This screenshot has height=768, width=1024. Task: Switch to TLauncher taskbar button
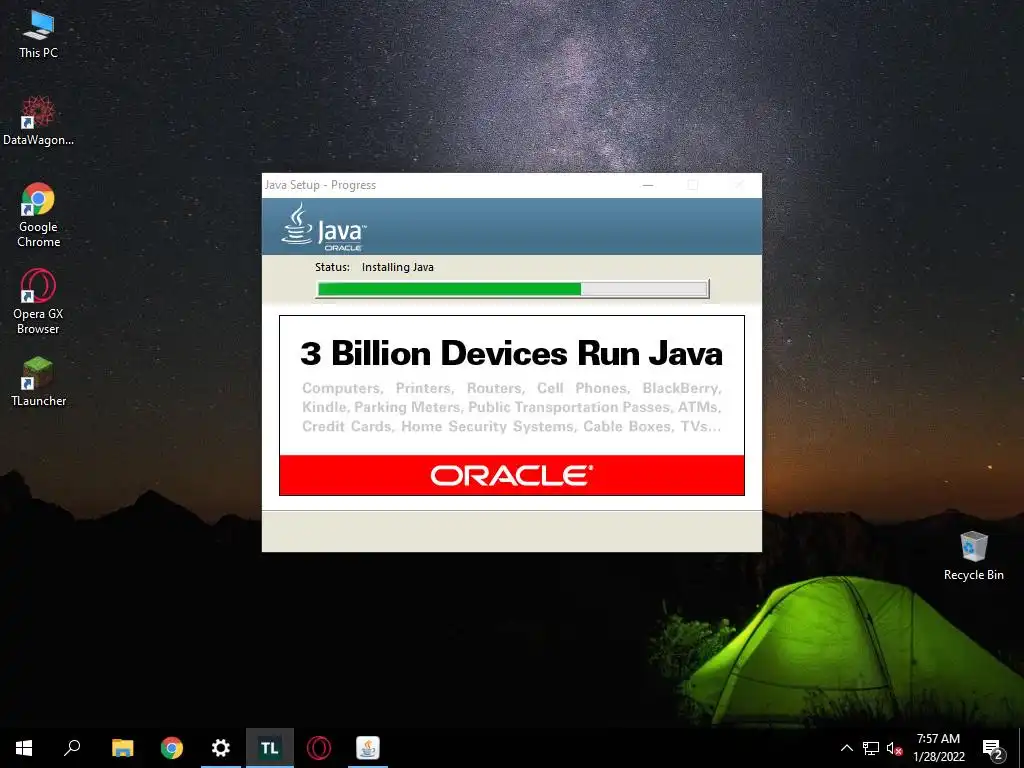270,748
